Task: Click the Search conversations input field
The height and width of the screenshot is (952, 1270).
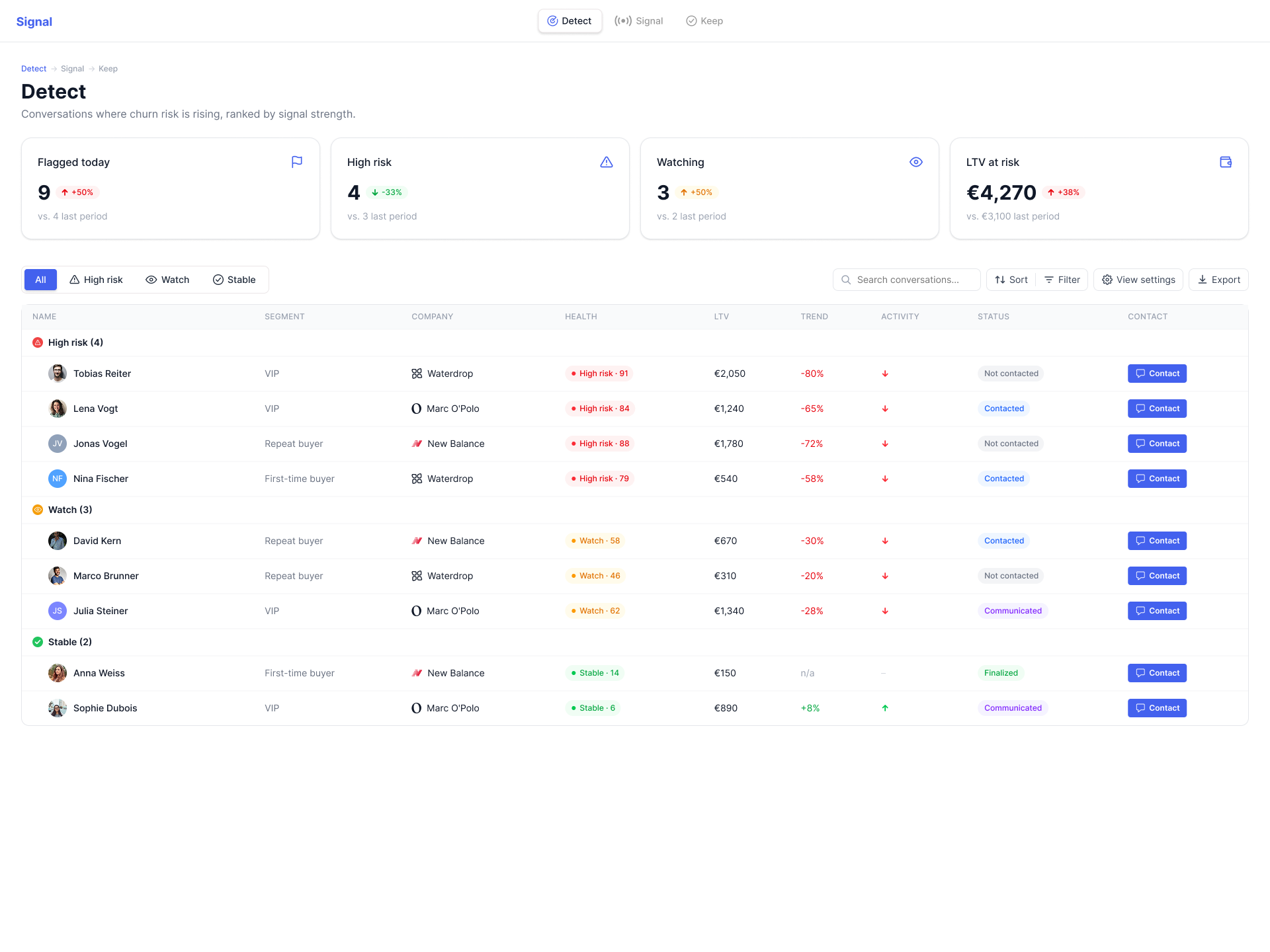Action: tap(907, 280)
